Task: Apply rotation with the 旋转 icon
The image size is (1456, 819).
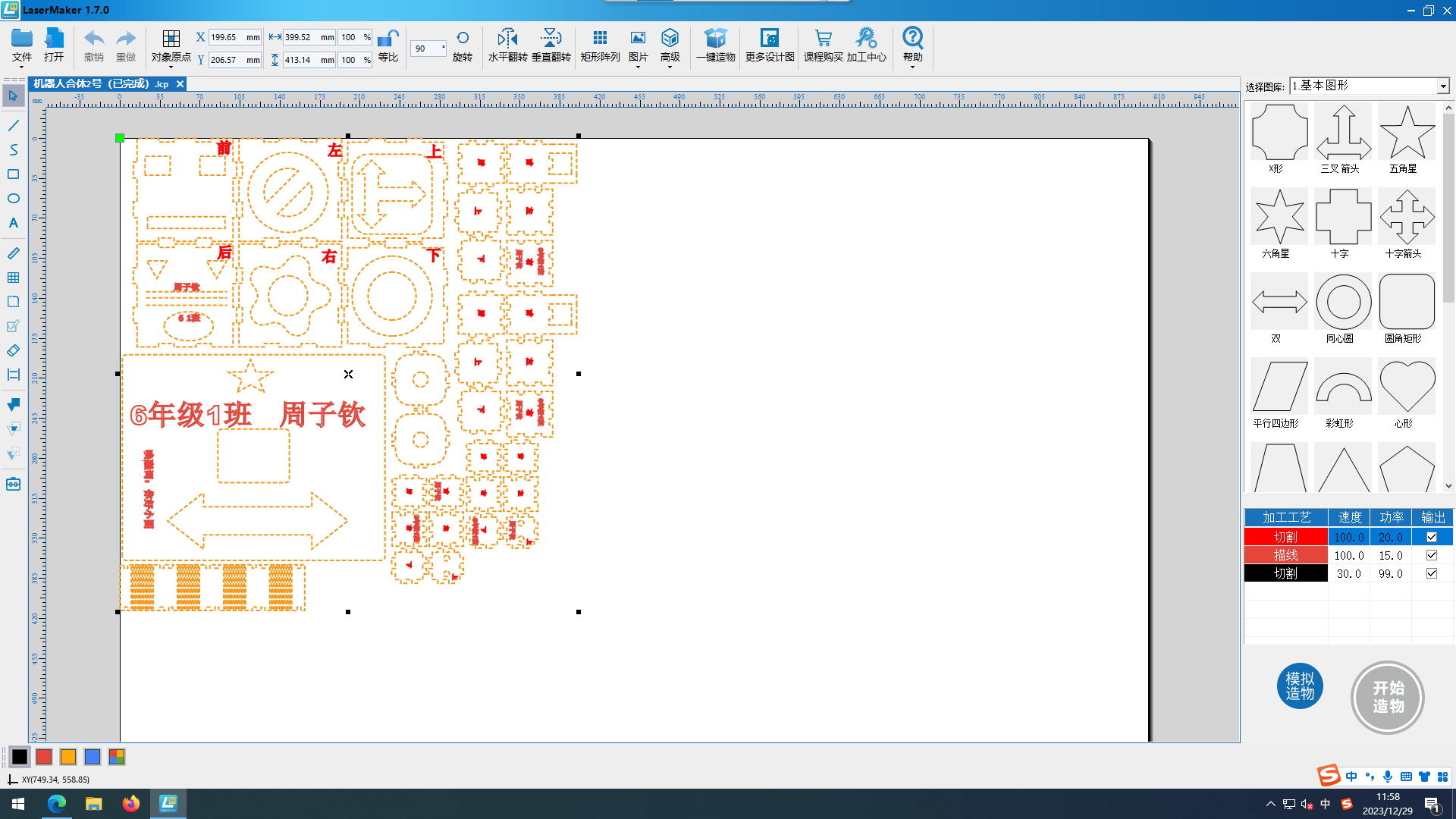Action: pyautogui.click(x=463, y=45)
